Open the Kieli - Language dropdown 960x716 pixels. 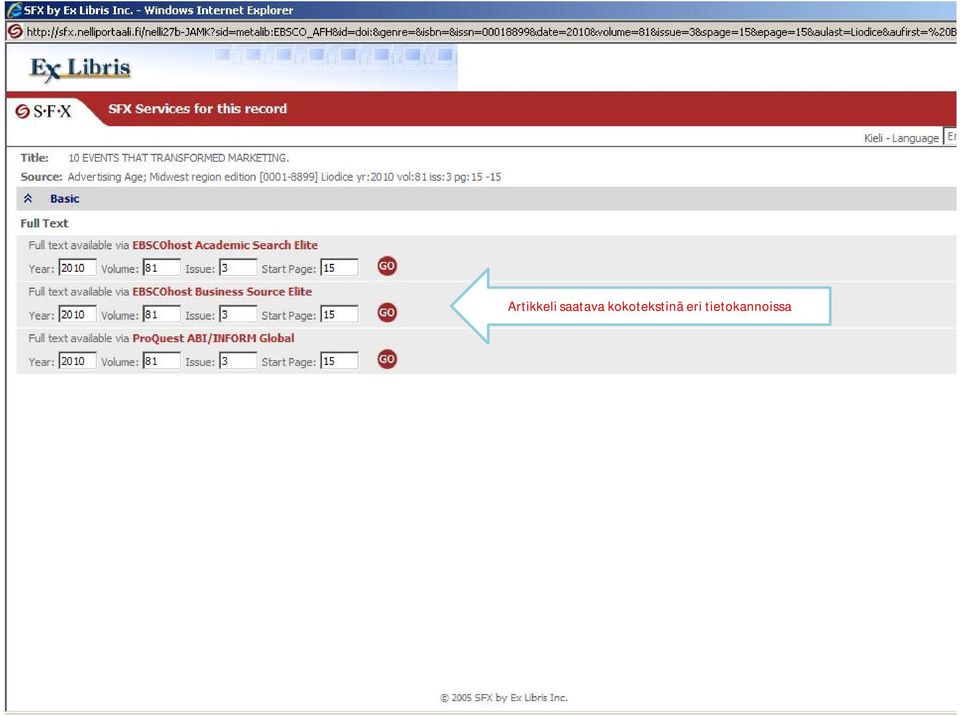click(950, 137)
